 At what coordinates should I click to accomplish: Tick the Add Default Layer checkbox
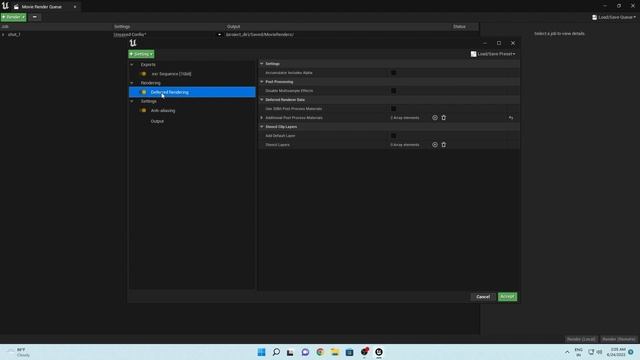[393, 136]
